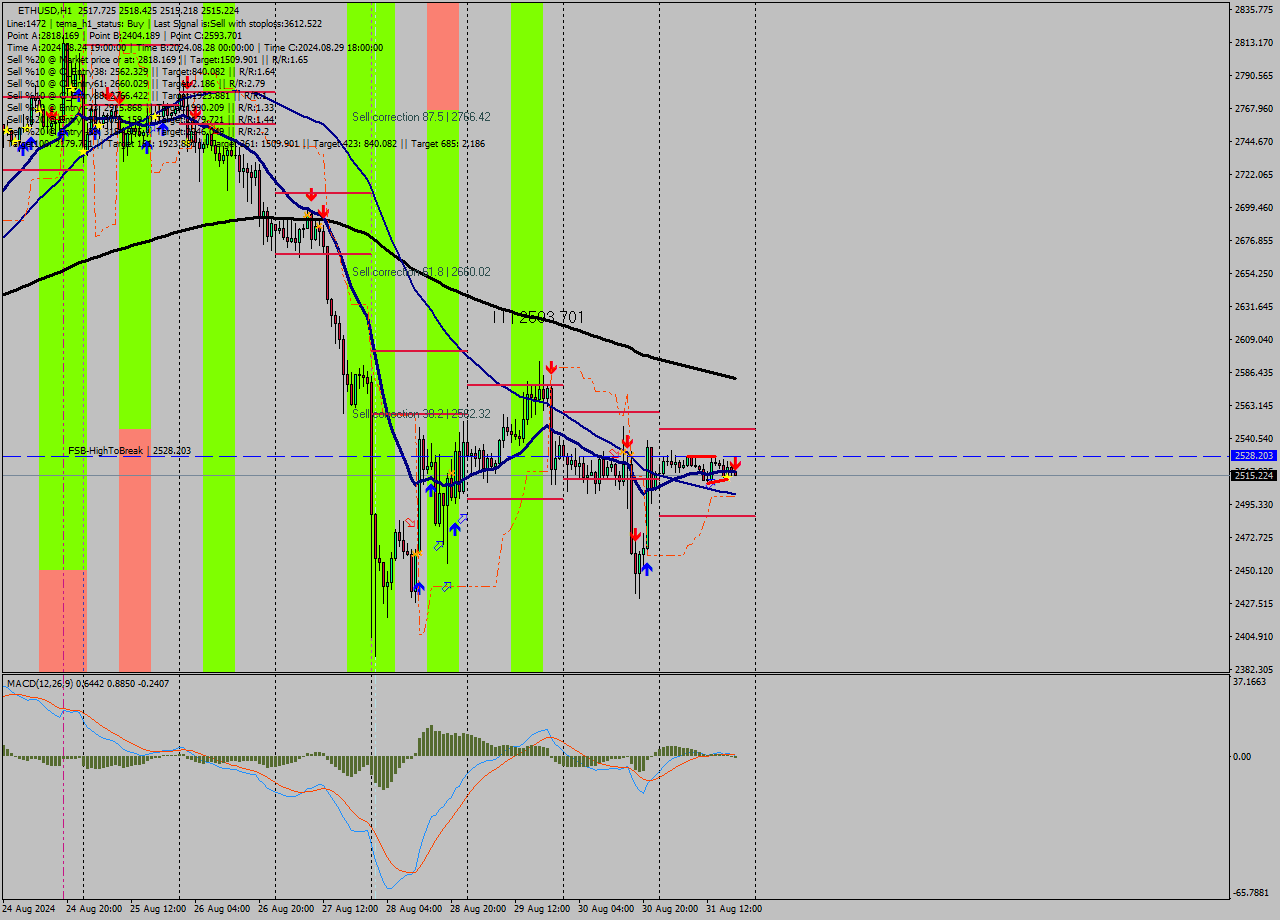Click the 2382.305 price axis label
1280x920 pixels.
pos(1253,670)
